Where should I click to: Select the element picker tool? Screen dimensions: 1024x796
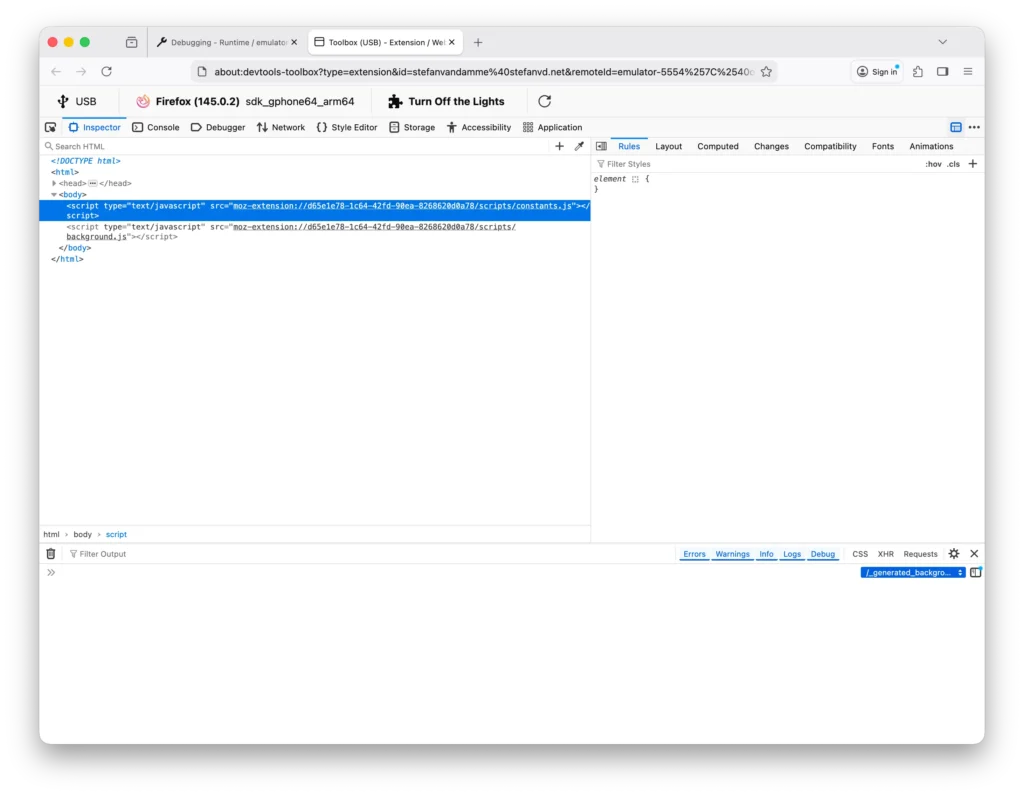coord(50,127)
